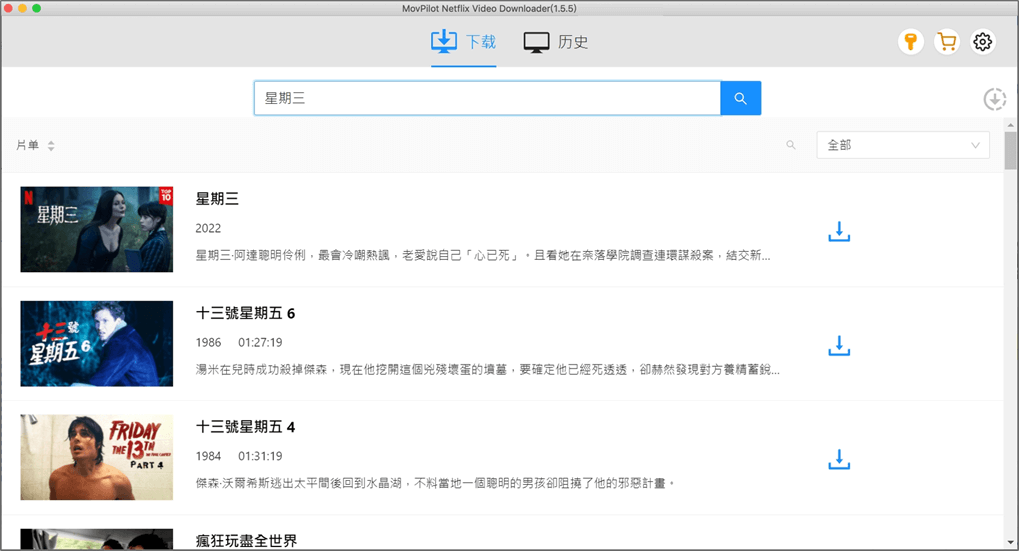The height and width of the screenshot is (551, 1019).
Task: Click the 星期三 description text line
Action: (483, 255)
